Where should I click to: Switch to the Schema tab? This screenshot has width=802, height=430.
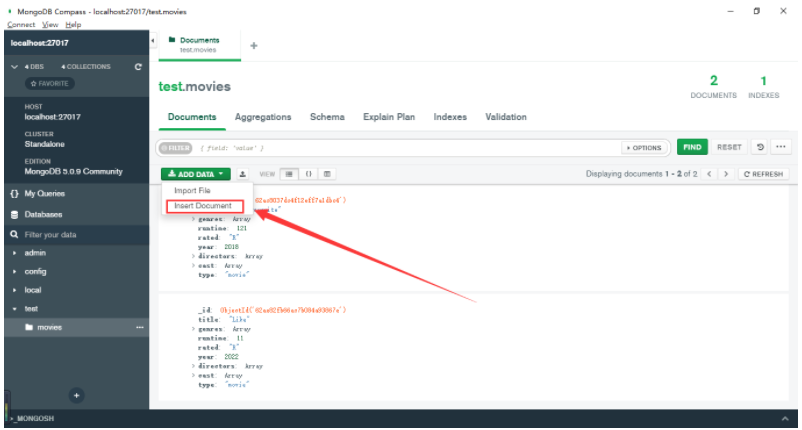pyautogui.click(x=327, y=117)
